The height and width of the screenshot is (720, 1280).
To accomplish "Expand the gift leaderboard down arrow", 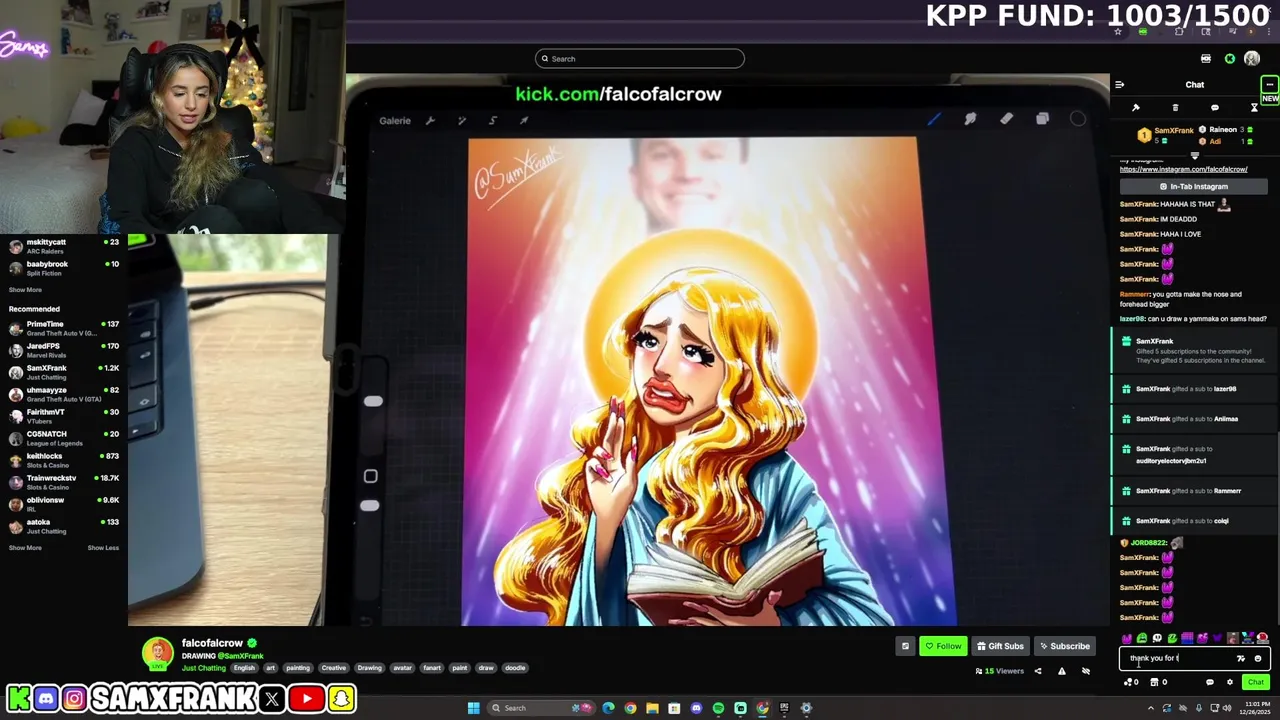I will [x=1194, y=155].
